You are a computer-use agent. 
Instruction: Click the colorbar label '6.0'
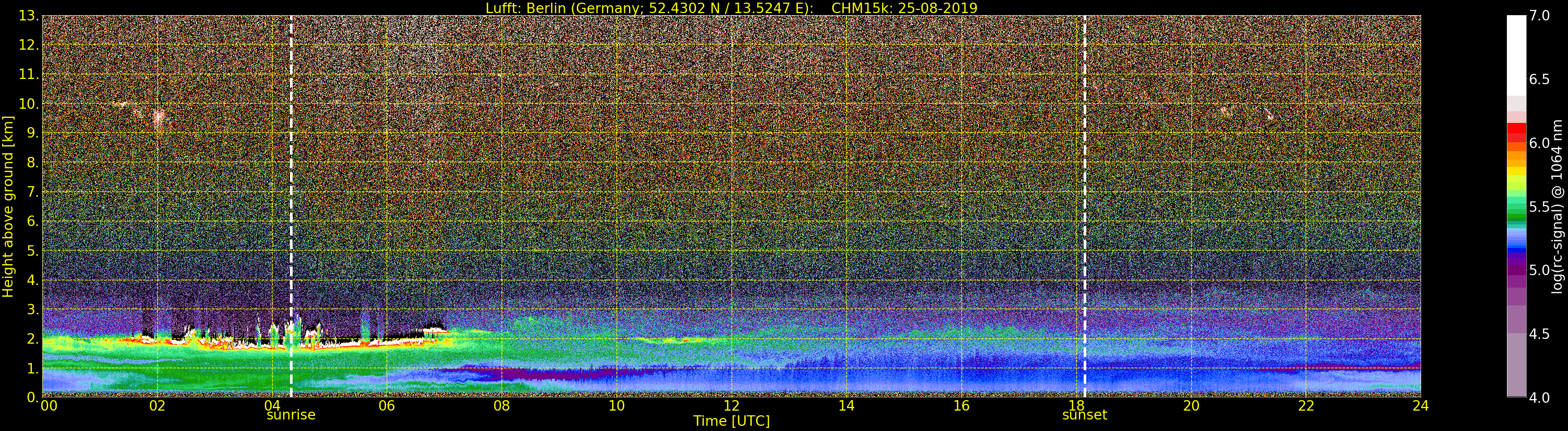click(x=1539, y=143)
